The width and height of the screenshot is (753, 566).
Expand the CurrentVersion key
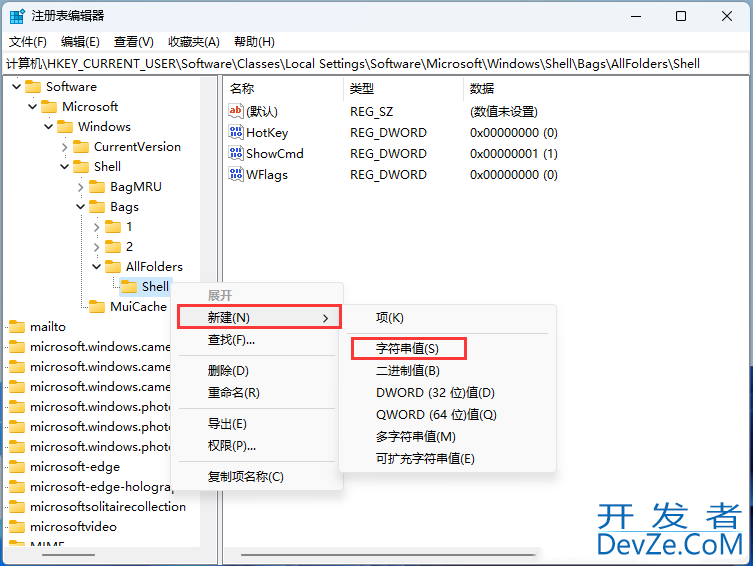tap(64, 147)
